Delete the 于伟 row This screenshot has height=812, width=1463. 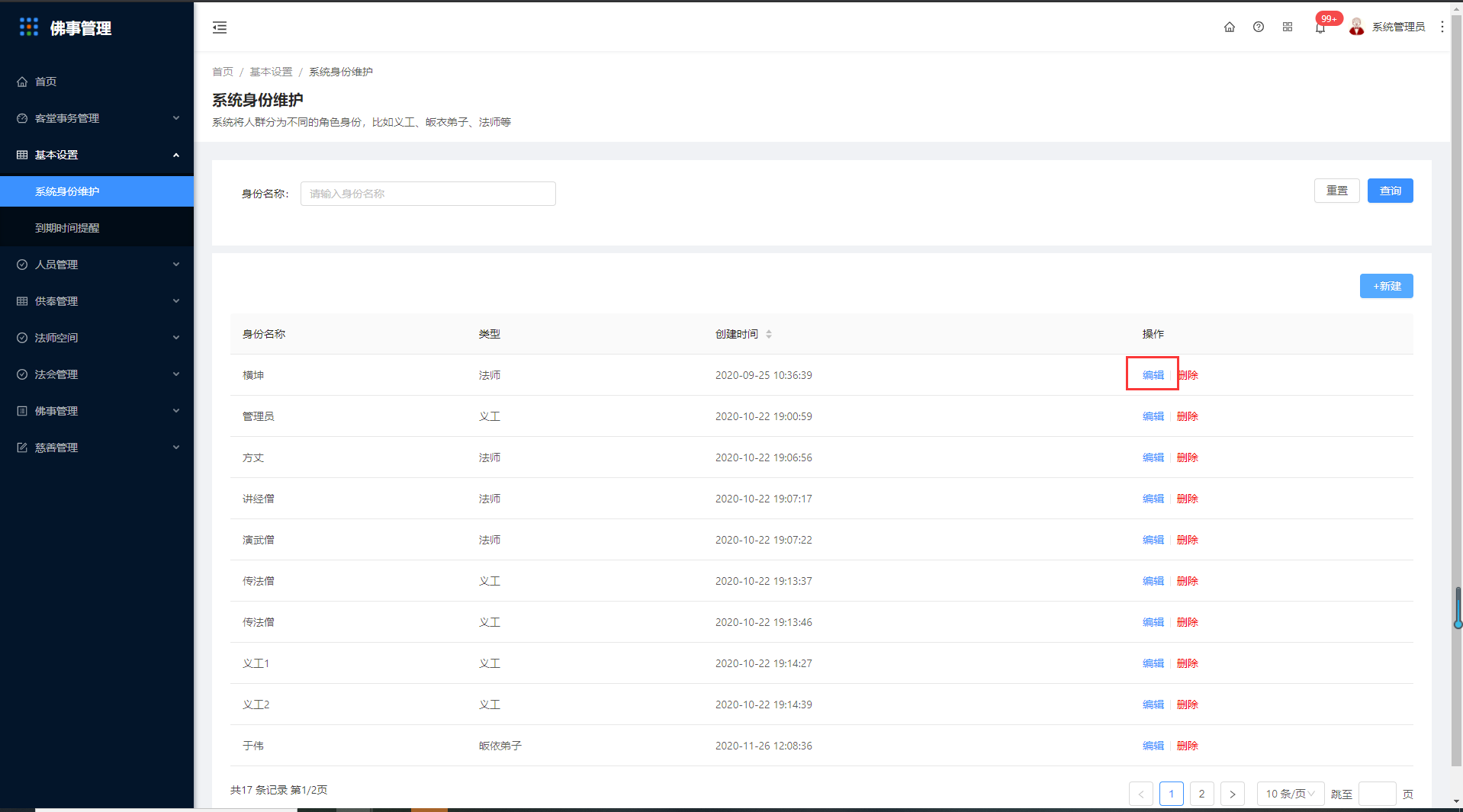[1188, 746]
